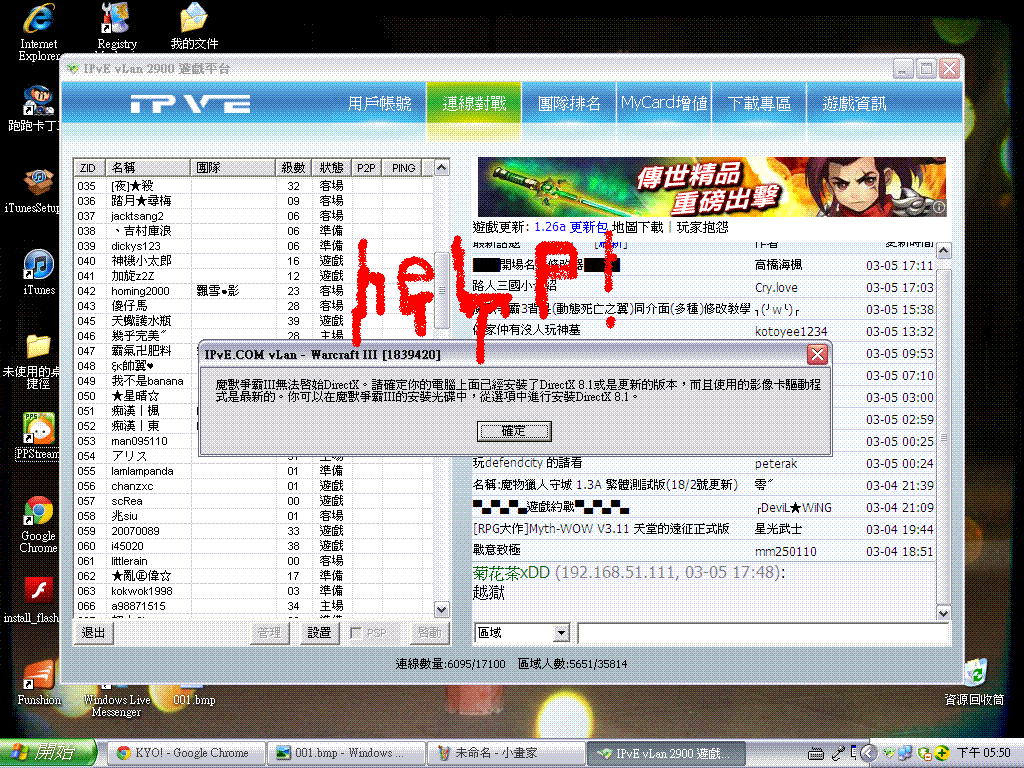Open the MyCard增值 tab

(x=664, y=104)
